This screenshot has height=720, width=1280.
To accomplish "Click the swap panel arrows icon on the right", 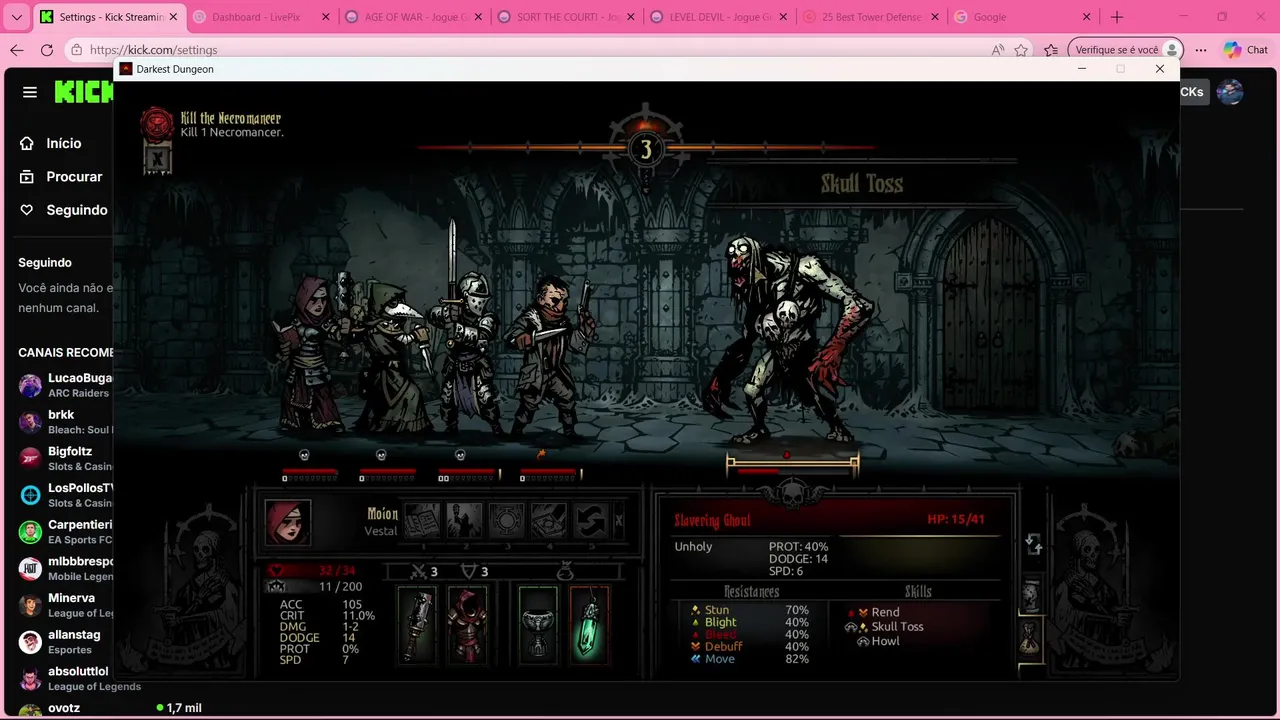I will click(x=1034, y=545).
